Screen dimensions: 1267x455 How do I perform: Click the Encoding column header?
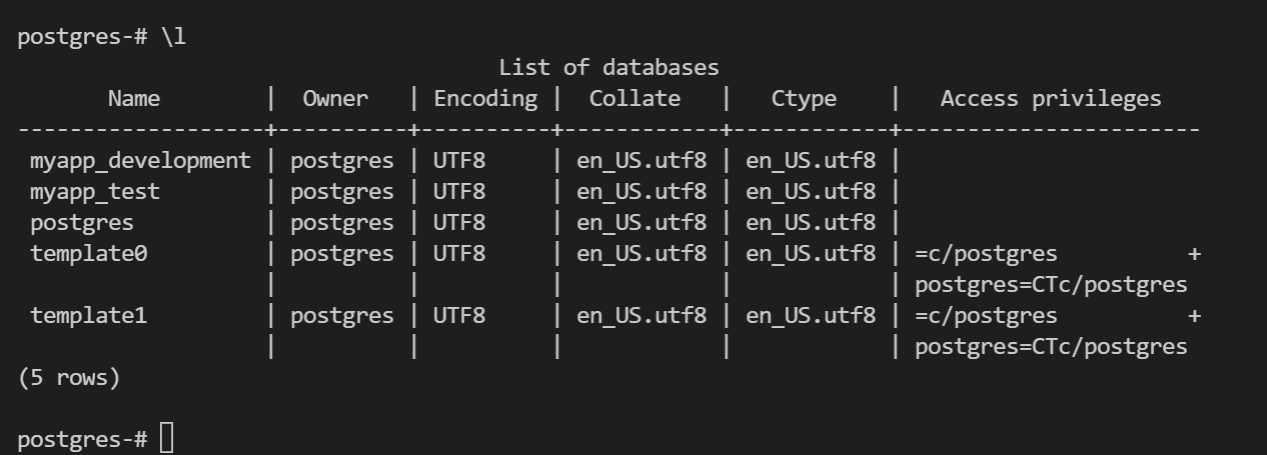pyautogui.click(x=485, y=99)
